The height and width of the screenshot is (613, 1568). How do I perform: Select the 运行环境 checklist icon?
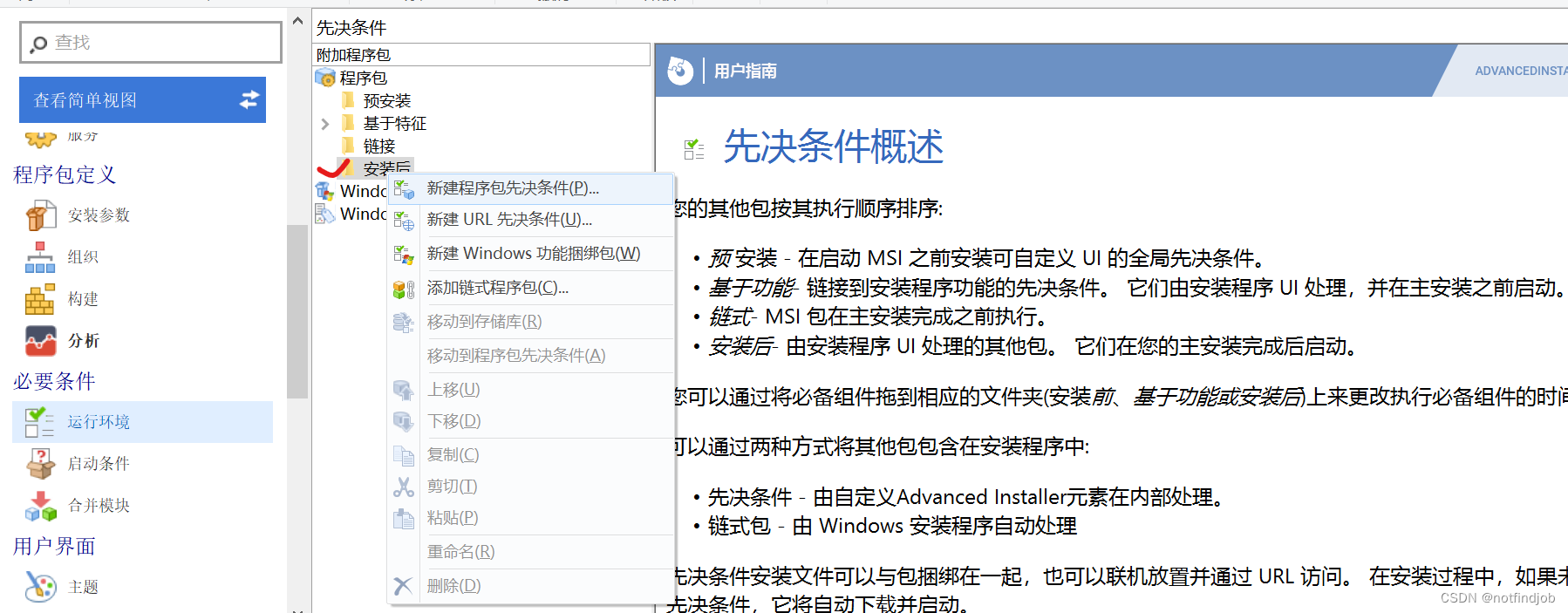pyautogui.click(x=40, y=422)
